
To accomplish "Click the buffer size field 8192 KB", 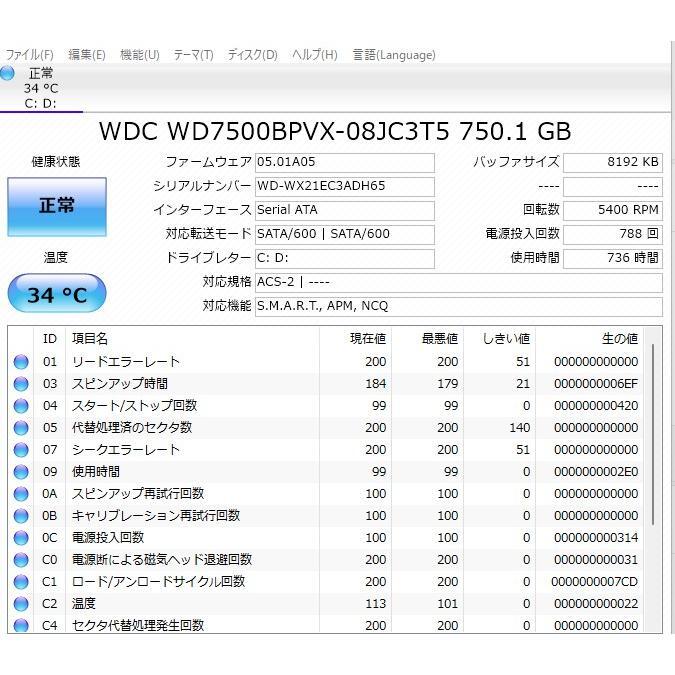I will click(x=613, y=162).
